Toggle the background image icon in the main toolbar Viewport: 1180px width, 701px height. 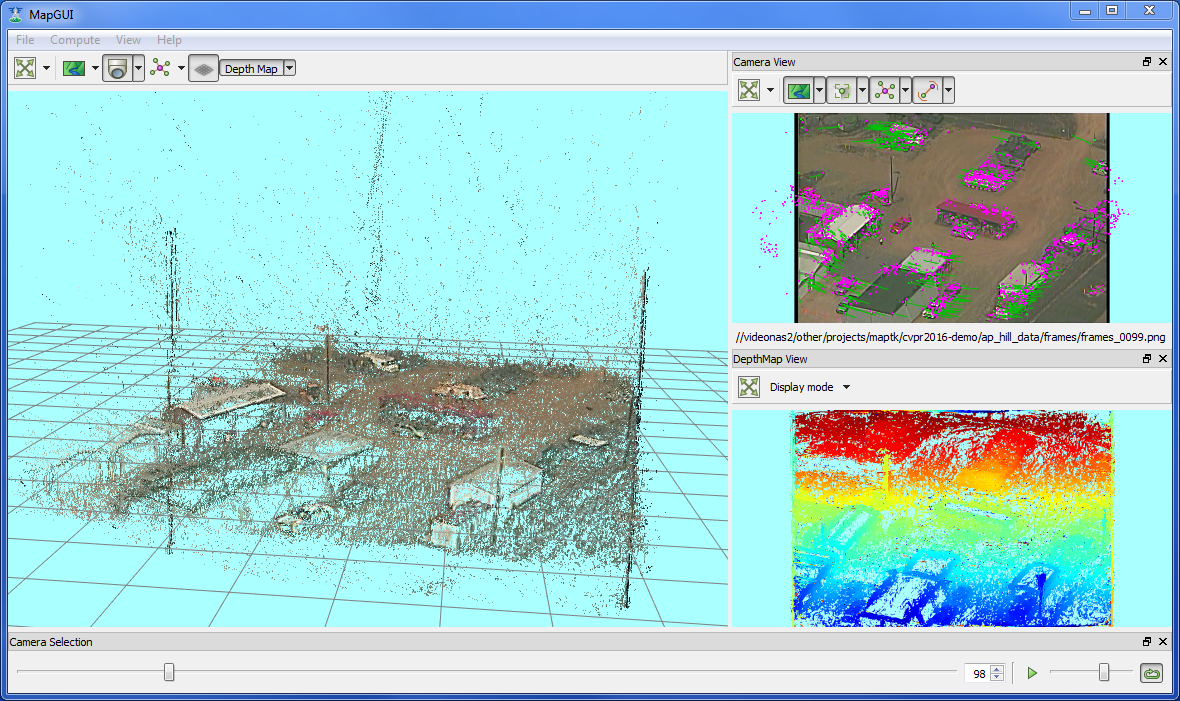click(74, 69)
